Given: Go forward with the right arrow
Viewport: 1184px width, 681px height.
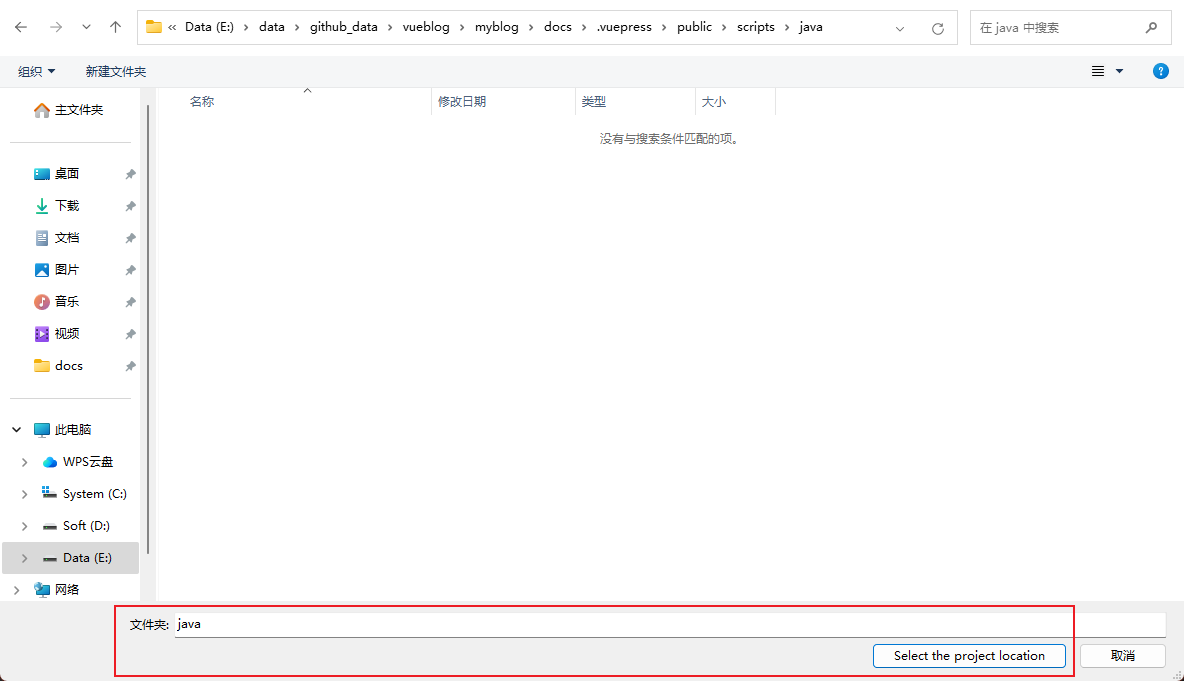Looking at the screenshot, I should (56, 27).
